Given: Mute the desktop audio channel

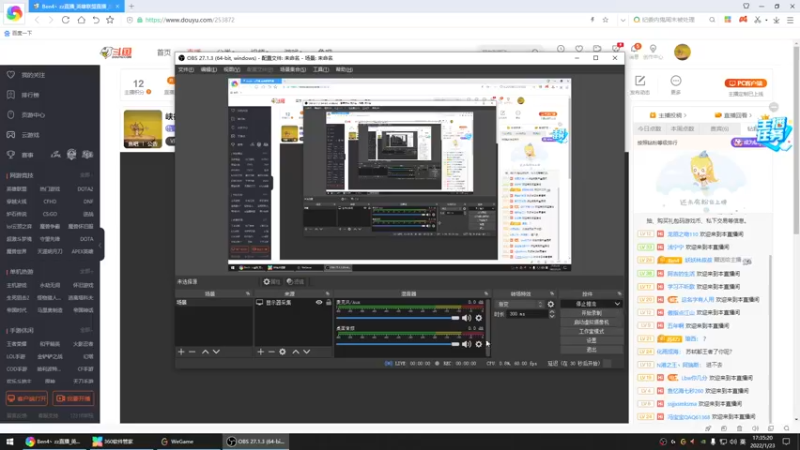Looking at the screenshot, I should 466,344.
